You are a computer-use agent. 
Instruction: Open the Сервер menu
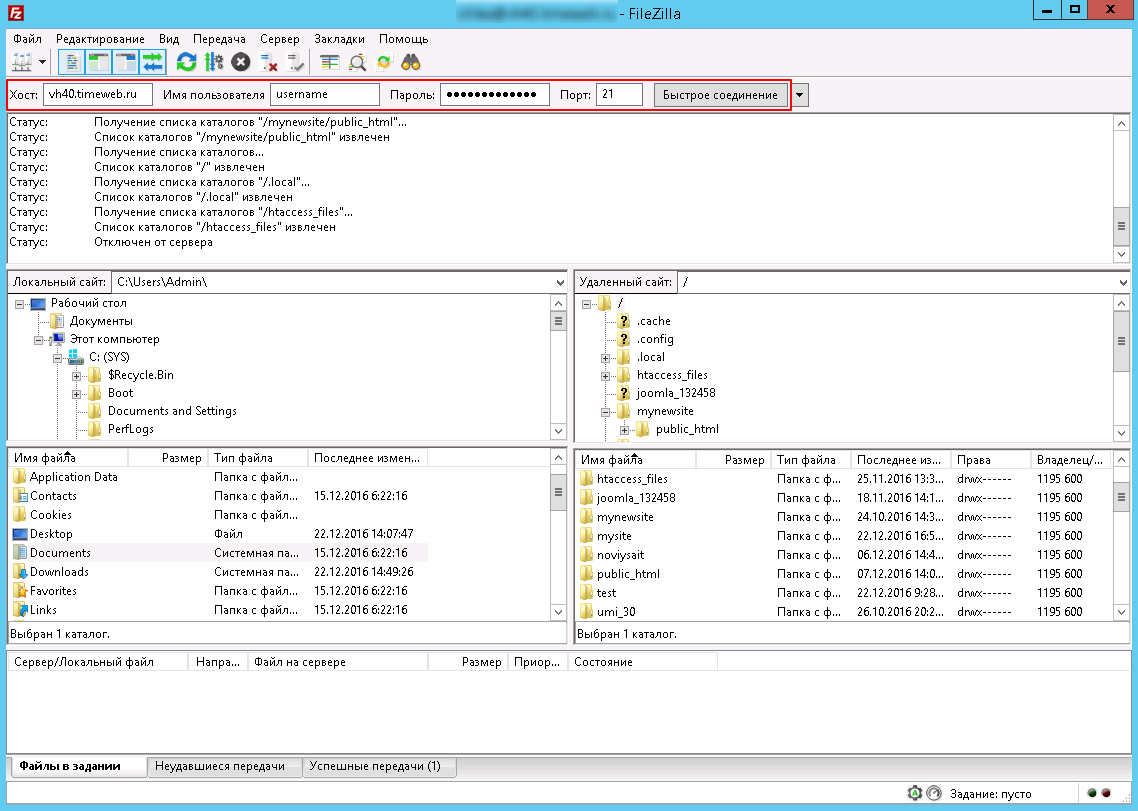(x=279, y=38)
